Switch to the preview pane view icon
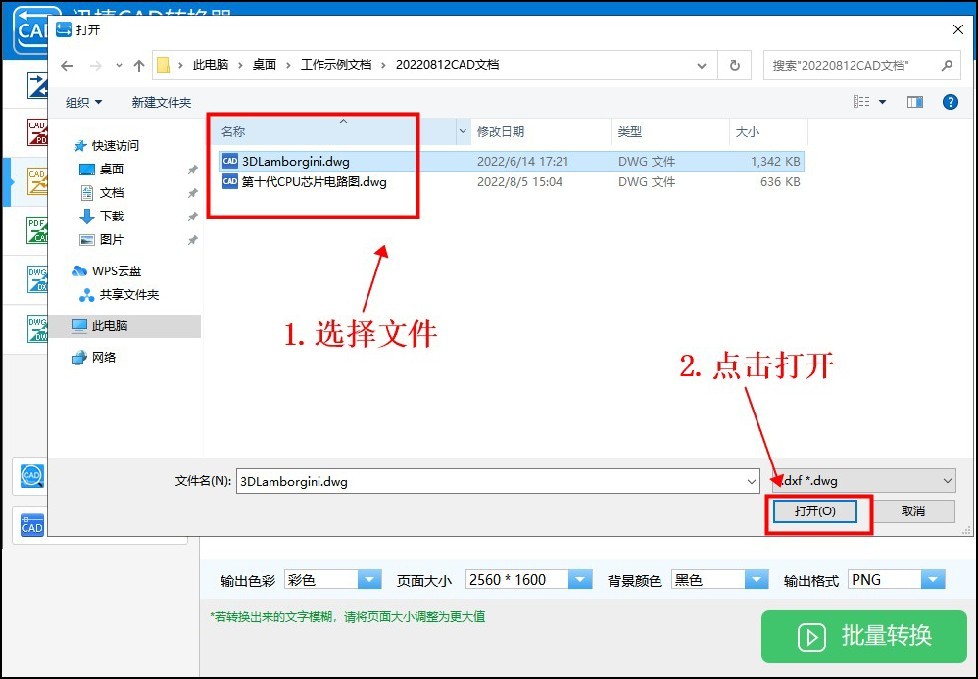The image size is (978, 679). pos(915,101)
